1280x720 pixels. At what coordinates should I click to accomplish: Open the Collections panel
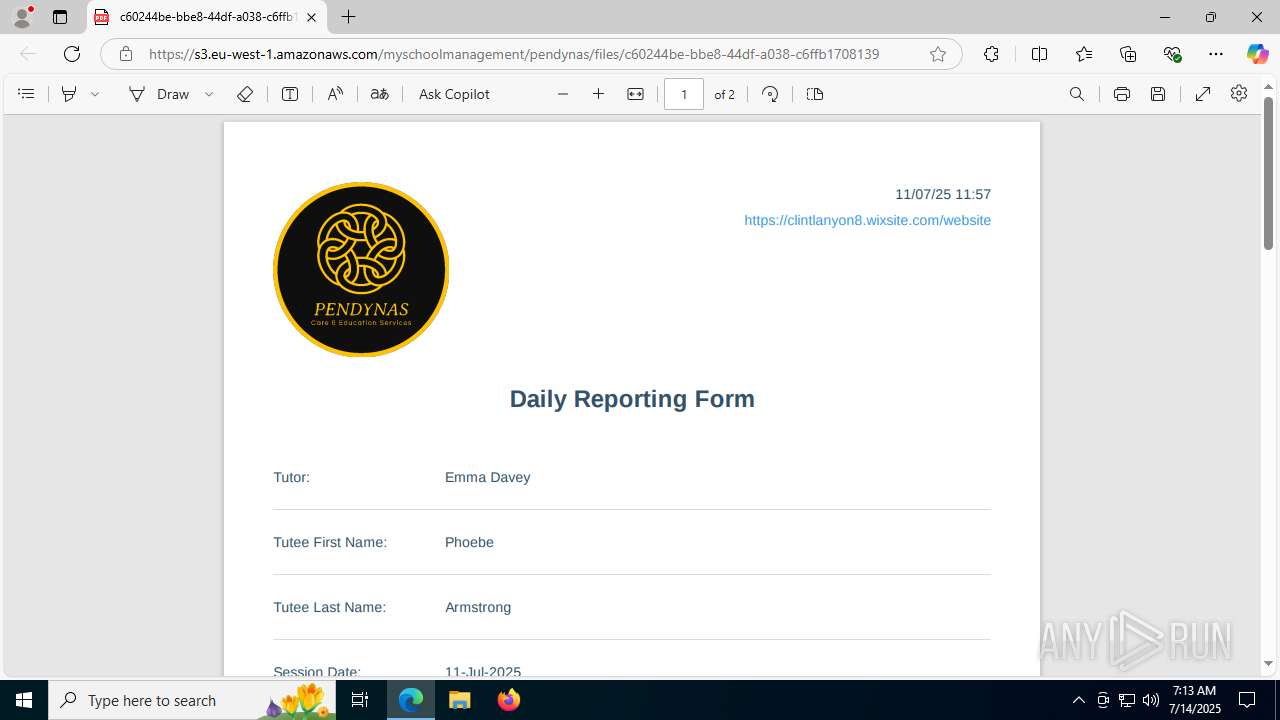coord(1128,54)
